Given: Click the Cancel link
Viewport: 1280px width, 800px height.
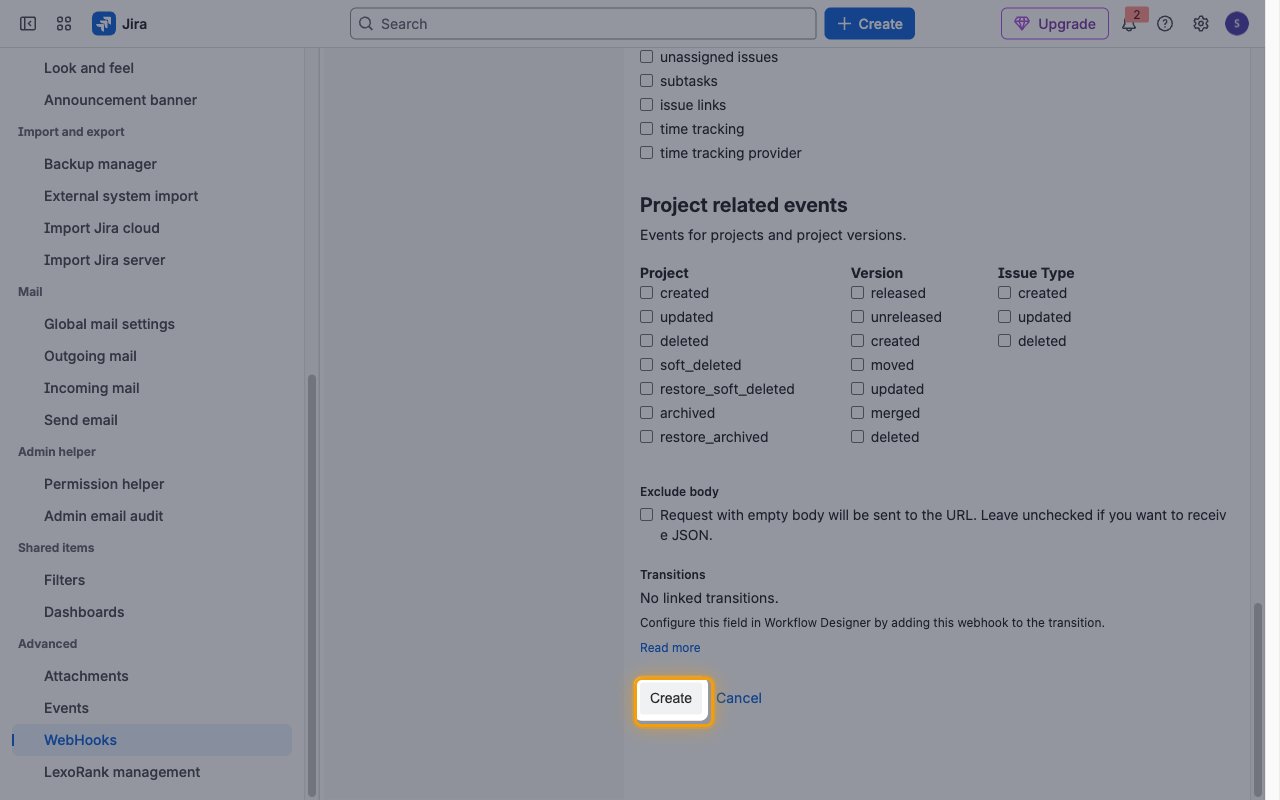Looking at the screenshot, I should click(x=739, y=699).
